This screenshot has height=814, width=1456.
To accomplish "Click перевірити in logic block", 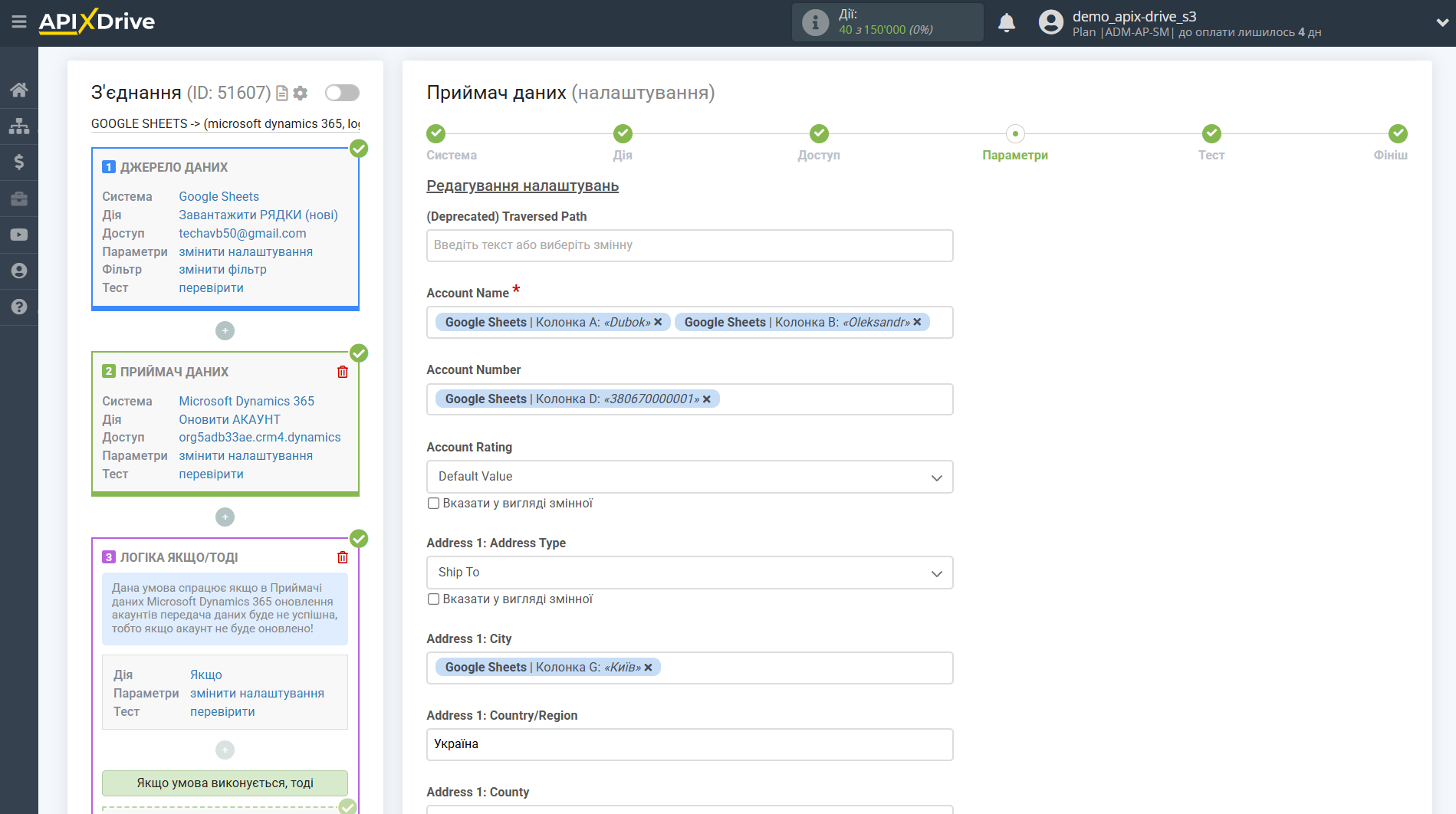I will 222,711.
